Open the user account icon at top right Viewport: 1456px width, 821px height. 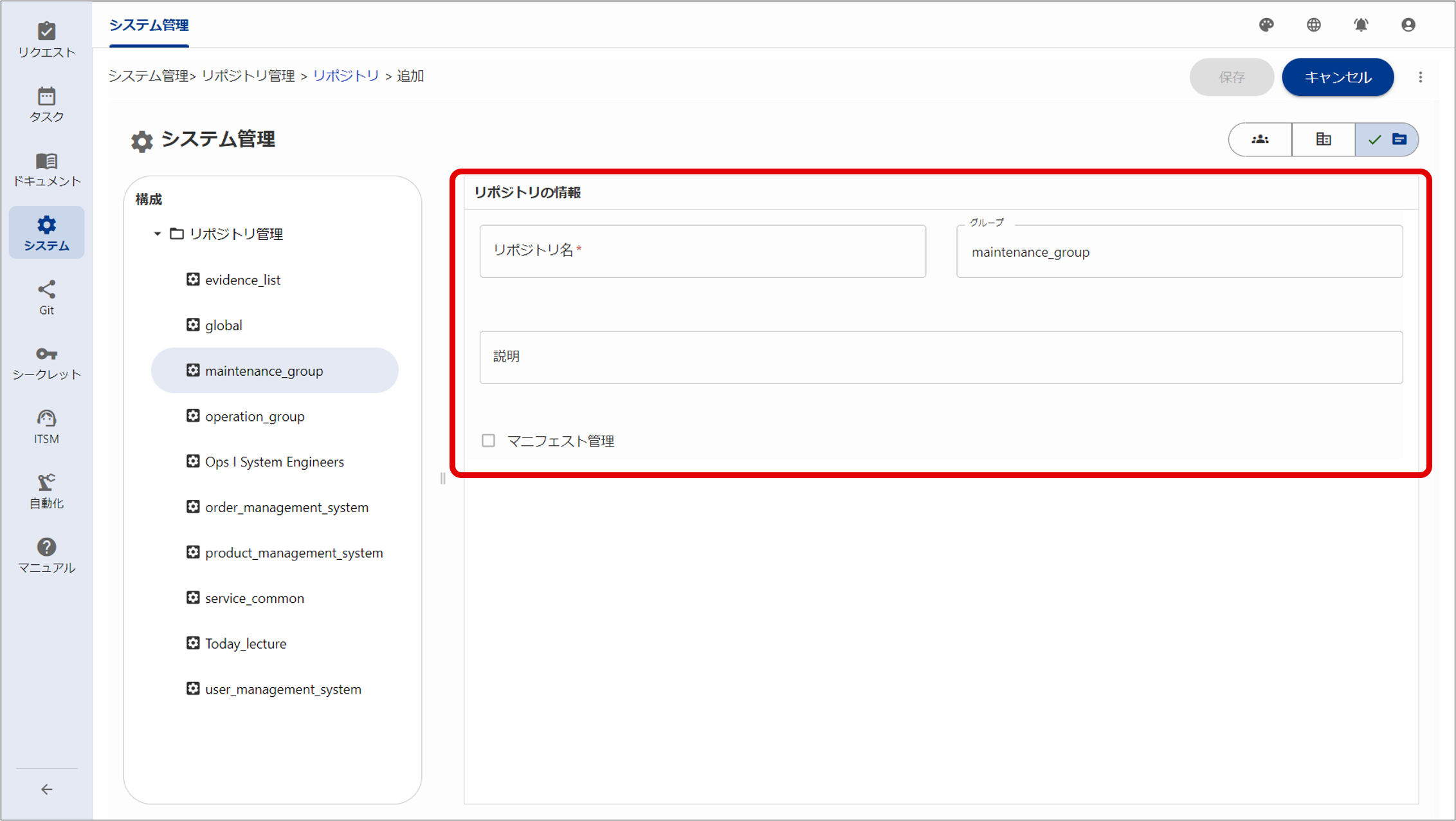click(1408, 25)
